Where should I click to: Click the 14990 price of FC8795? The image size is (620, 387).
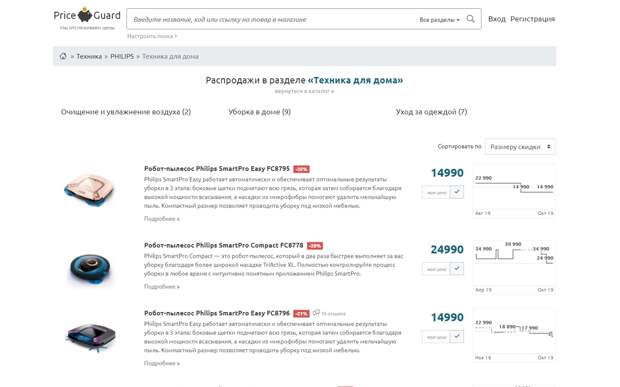click(x=447, y=173)
